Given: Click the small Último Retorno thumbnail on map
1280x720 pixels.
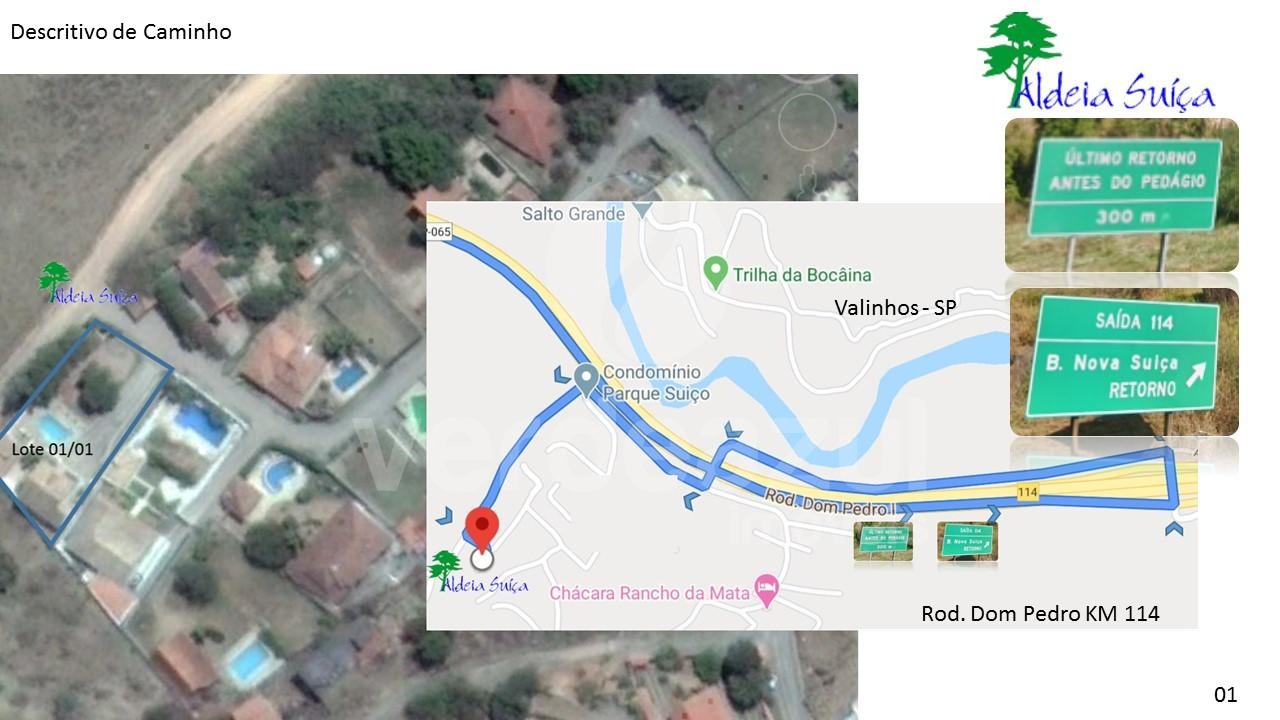Looking at the screenshot, I should (883, 541).
